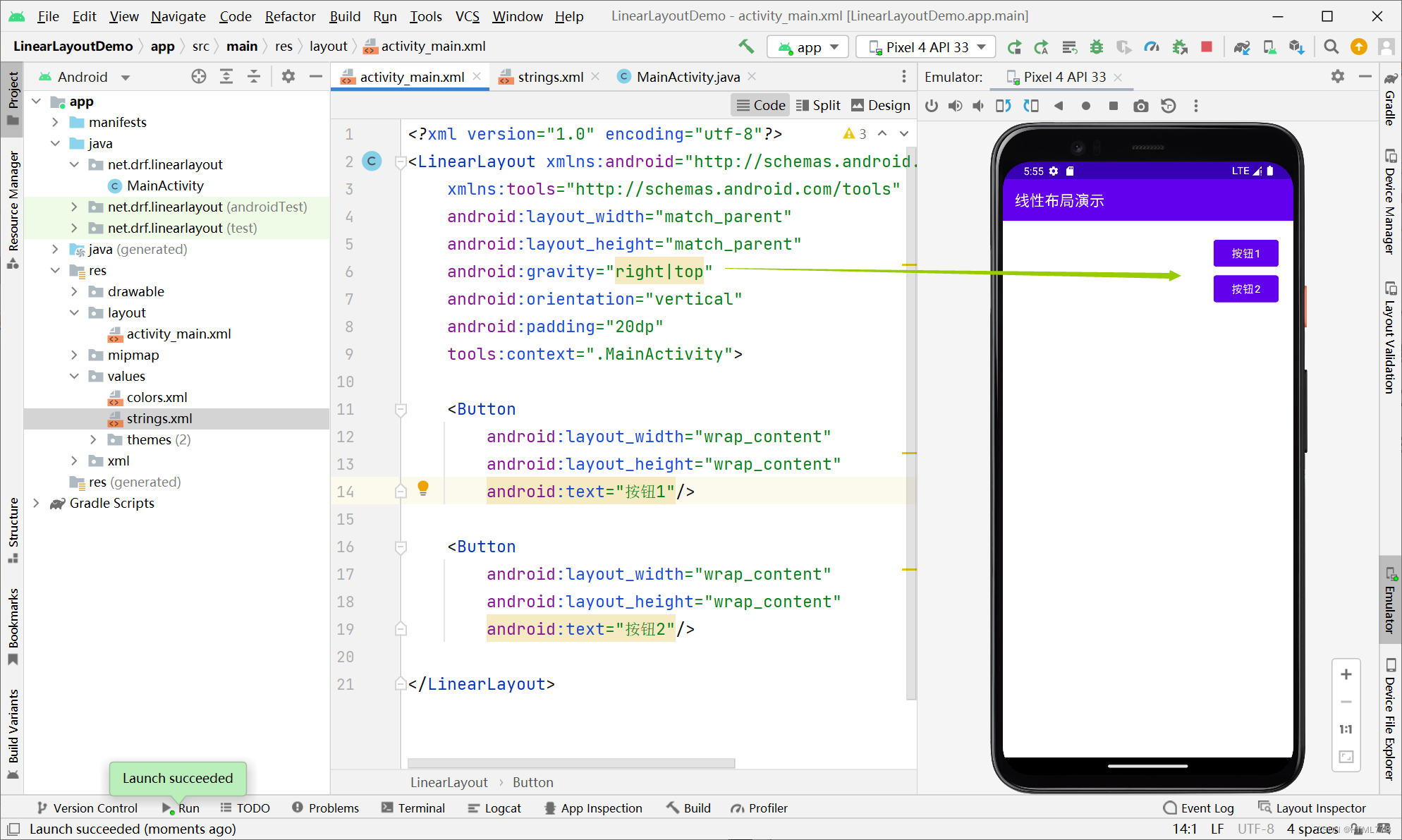Collapse the values folder in project tree
Screen dimensions: 1402x840
click(x=74, y=376)
